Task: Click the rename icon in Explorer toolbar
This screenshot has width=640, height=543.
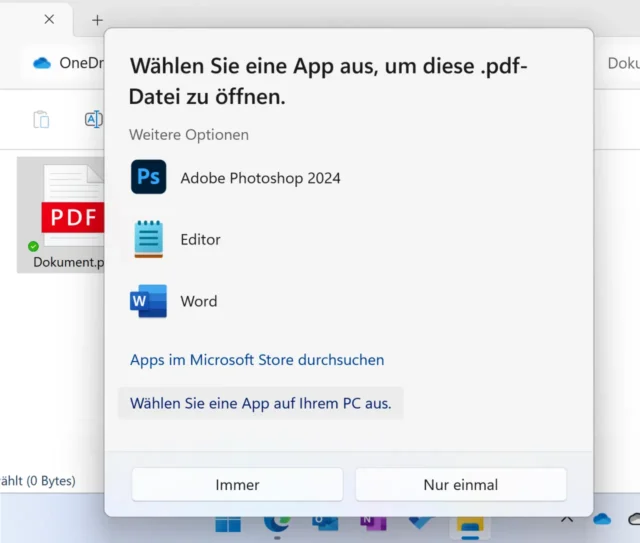Action: (93, 120)
